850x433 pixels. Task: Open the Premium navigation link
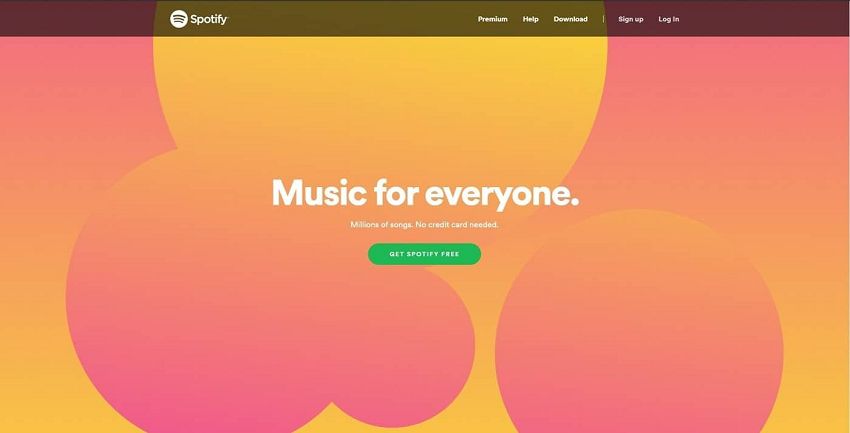(x=492, y=19)
